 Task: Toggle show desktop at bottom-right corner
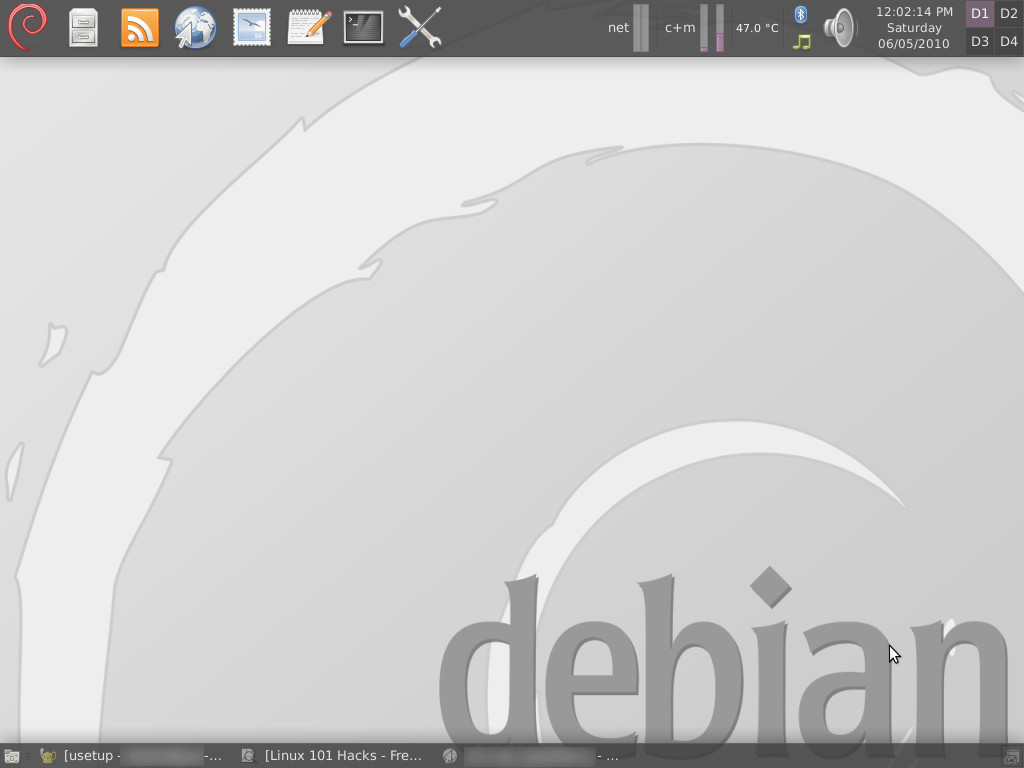tap(1012, 755)
